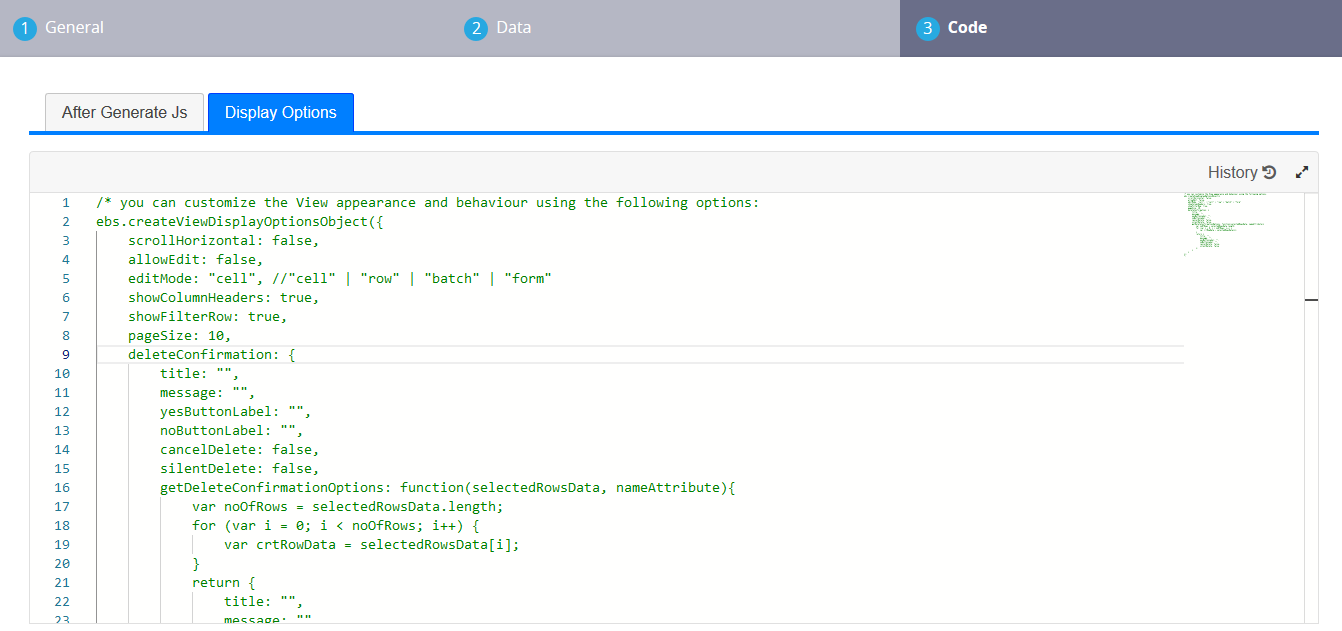Click the pageSize value 10
The height and width of the screenshot is (631, 1342).
pos(219,335)
